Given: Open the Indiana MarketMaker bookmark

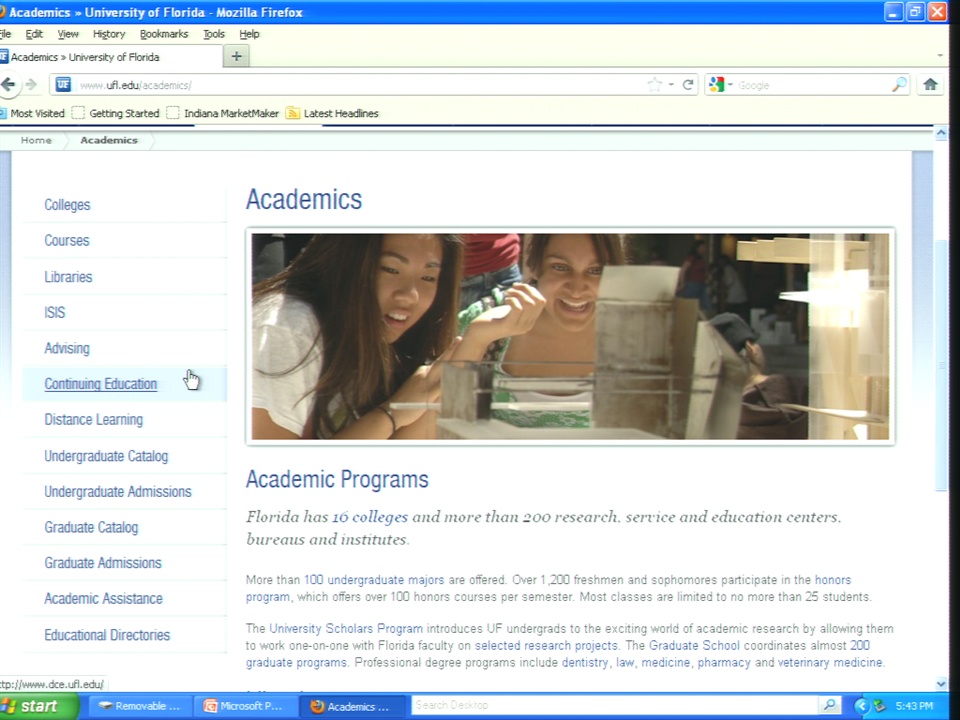Looking at the screenshot, I should click(x=223, y=113).
